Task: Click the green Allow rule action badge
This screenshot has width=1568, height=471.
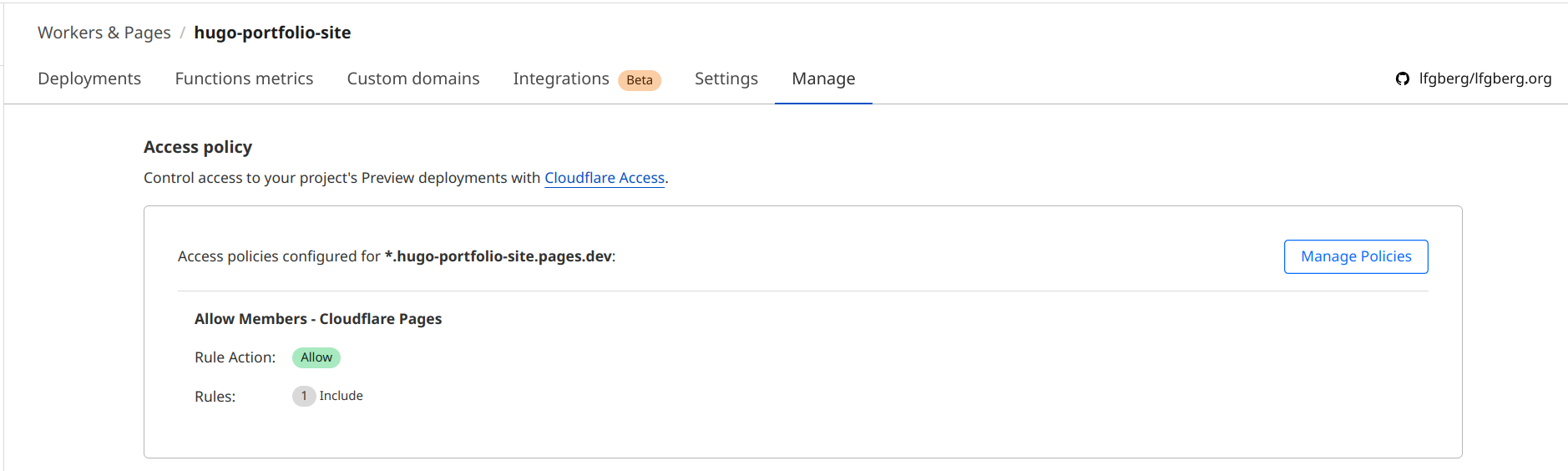Action: pos(316,357)
